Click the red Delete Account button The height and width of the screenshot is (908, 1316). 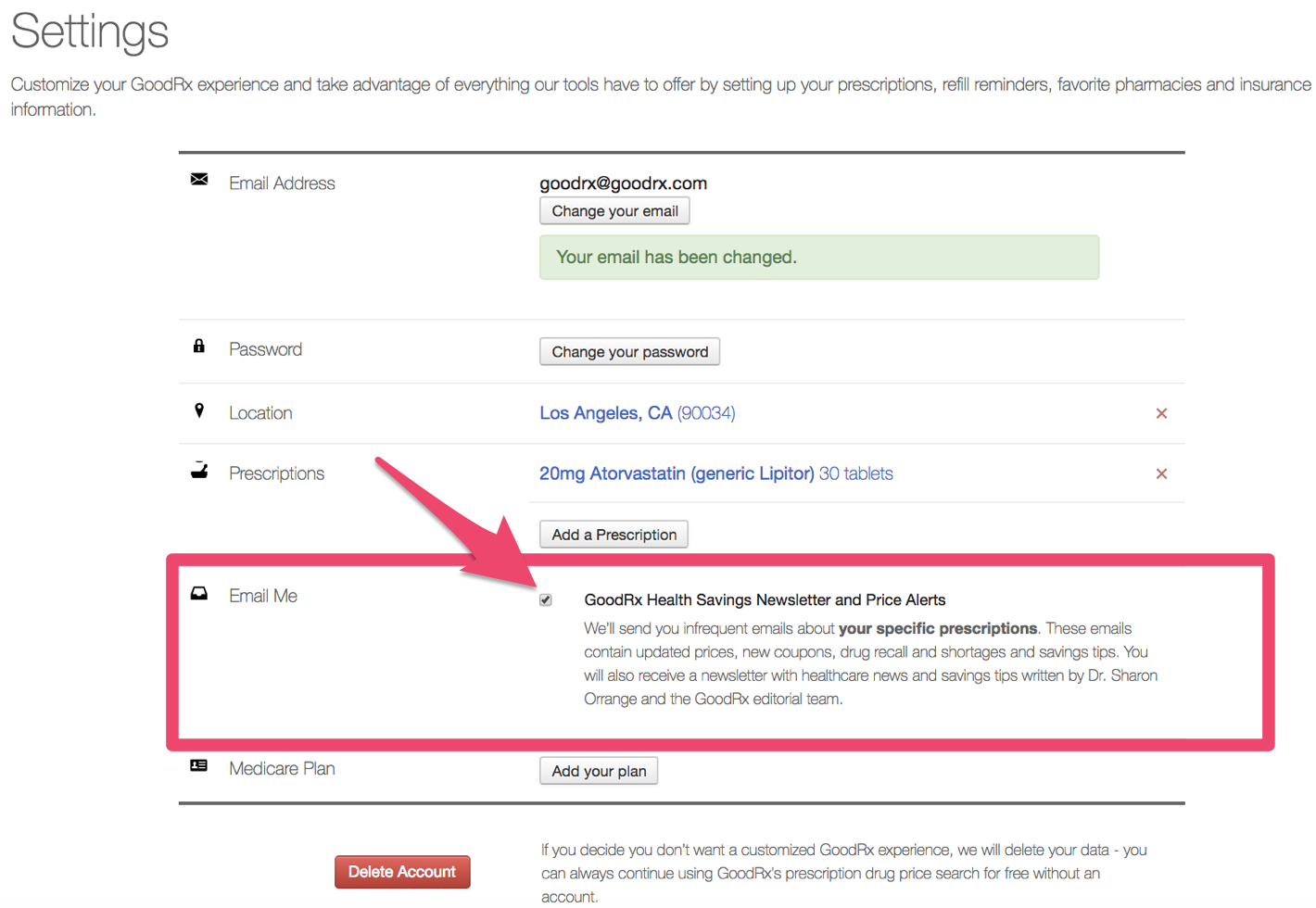pyautogui.click(x=402, y=872)
